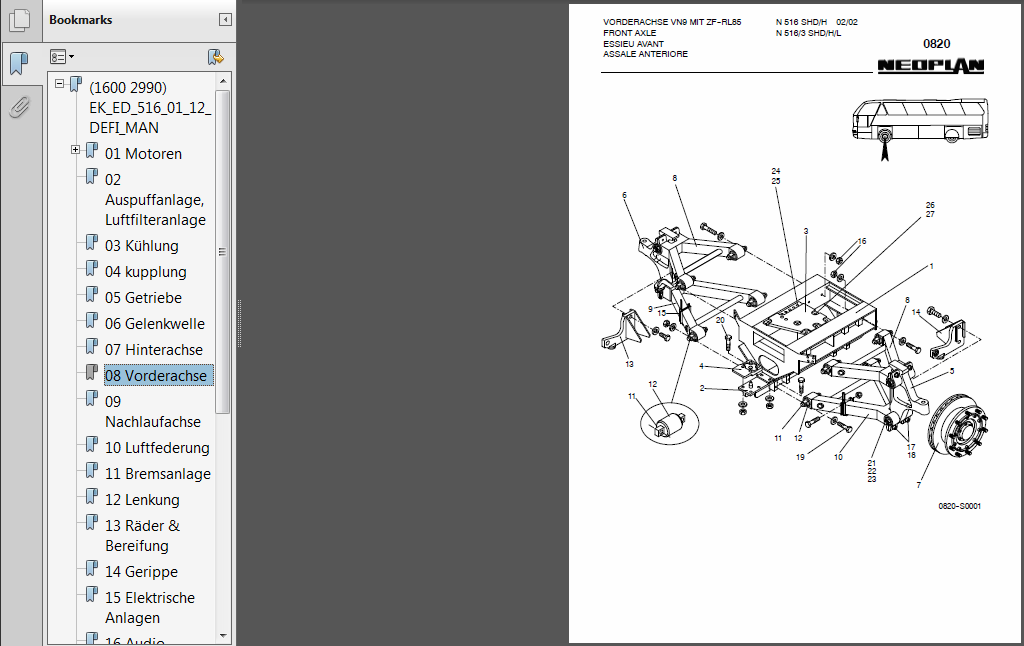The image size is (1024, 646).
Task: Open the 11 Bremsanlage bookmark
Action: pyautogui.click(x=158, y=474)
